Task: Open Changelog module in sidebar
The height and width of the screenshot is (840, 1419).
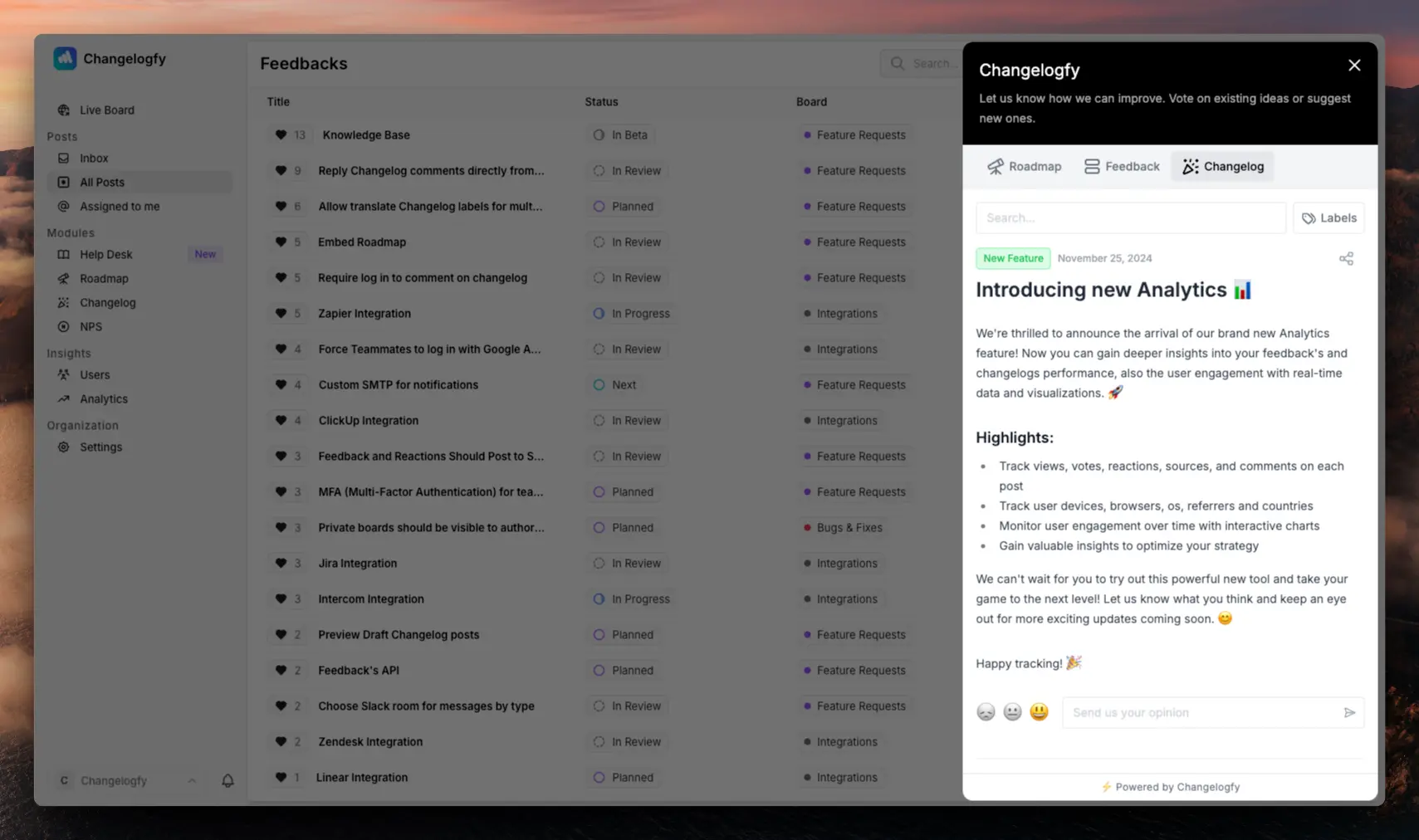Action: [x=107, y=302]
